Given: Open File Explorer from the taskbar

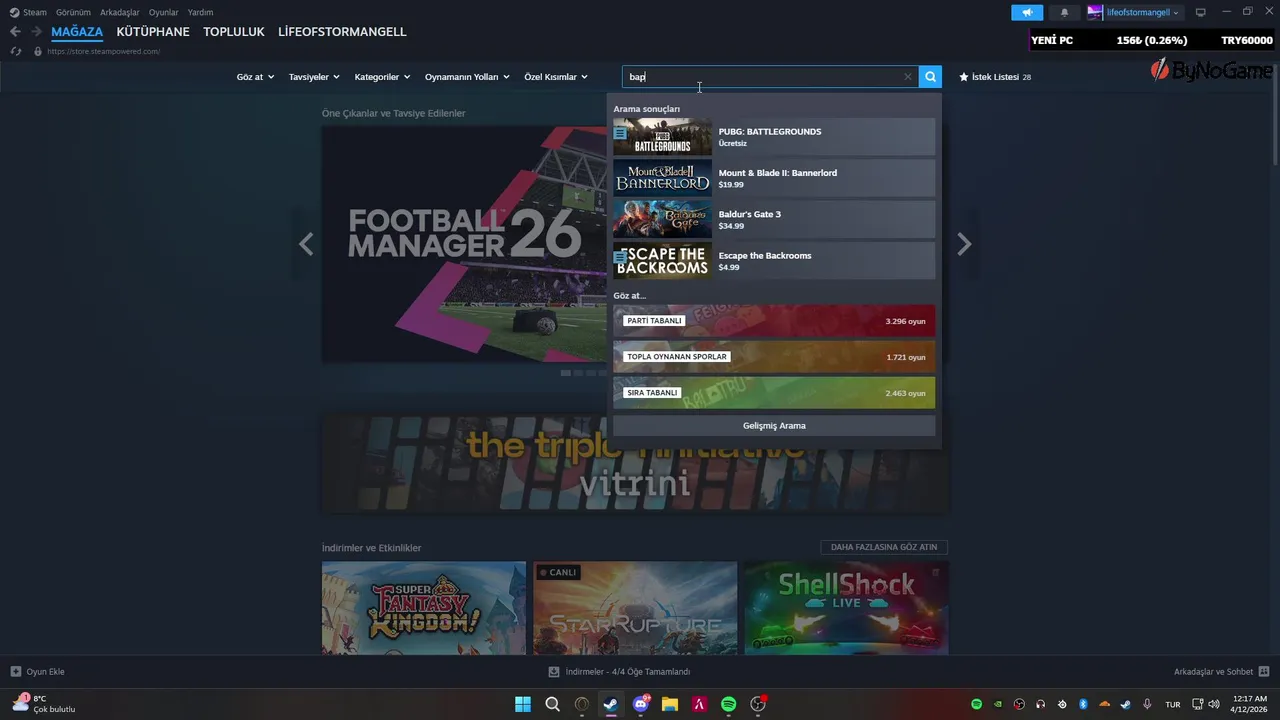Looking at the screenshot, I should [669, 704].
